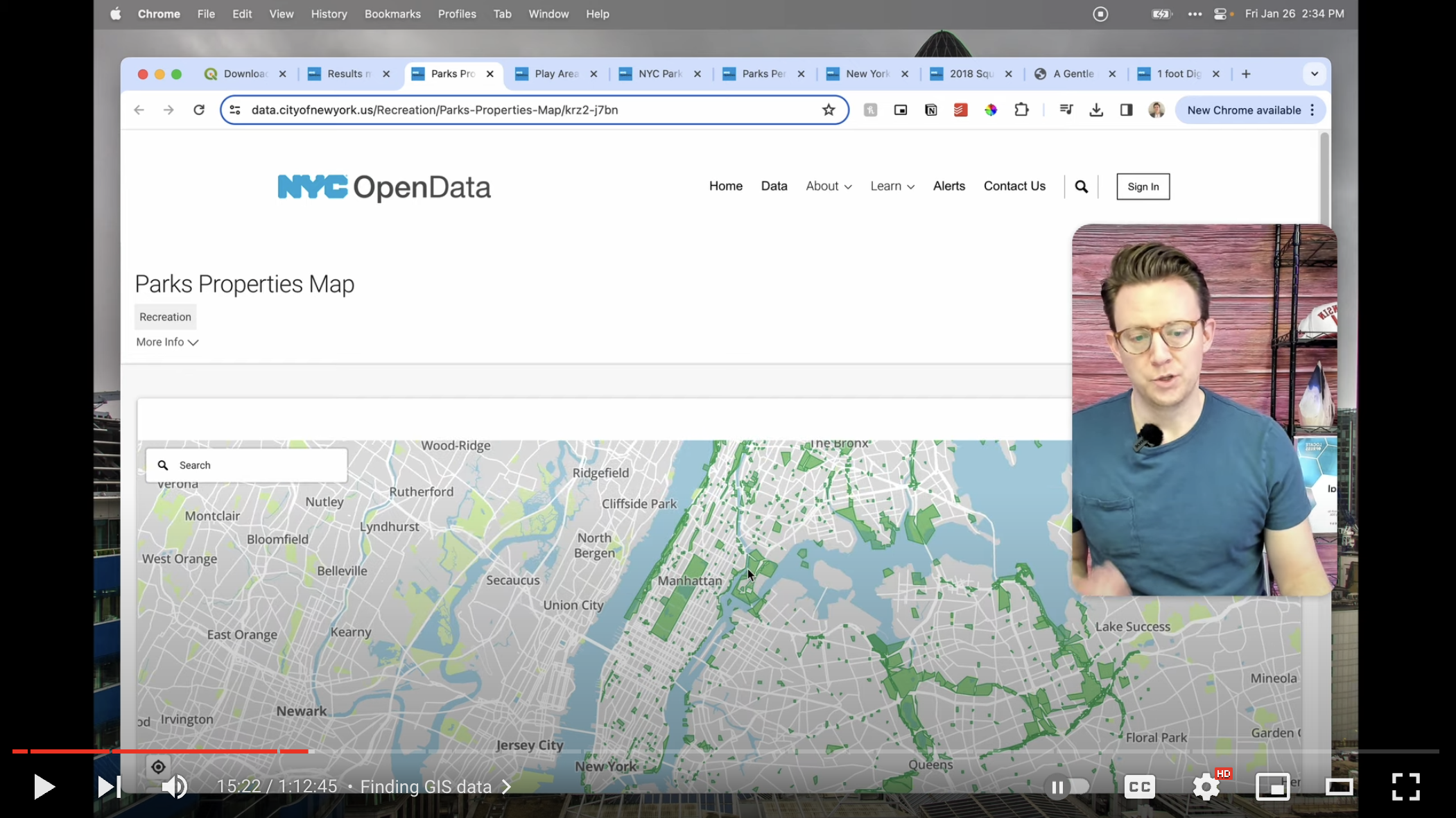Screen dimensions: 1456x818
Task: Click the Sign In button
Action: (1143, 186)
